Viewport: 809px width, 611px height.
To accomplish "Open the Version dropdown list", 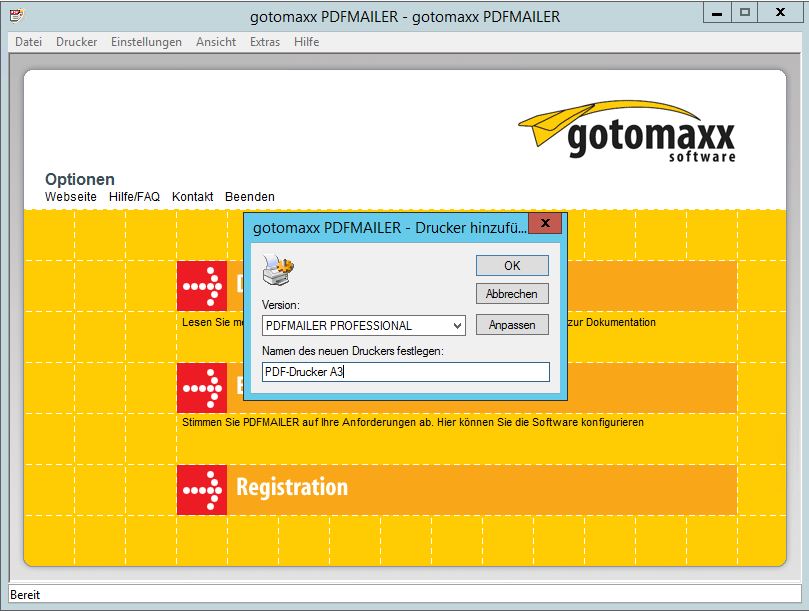I will pos(458,325).
